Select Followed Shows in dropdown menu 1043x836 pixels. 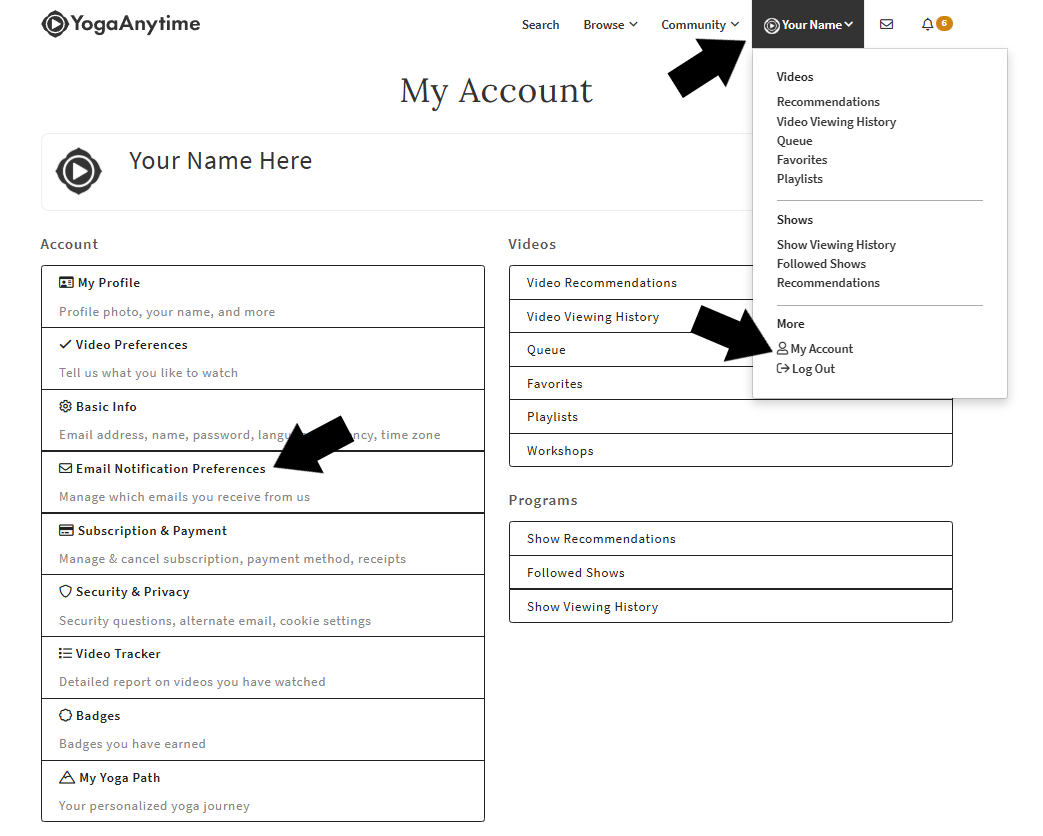pyautogui.click(x=821, y=264)
